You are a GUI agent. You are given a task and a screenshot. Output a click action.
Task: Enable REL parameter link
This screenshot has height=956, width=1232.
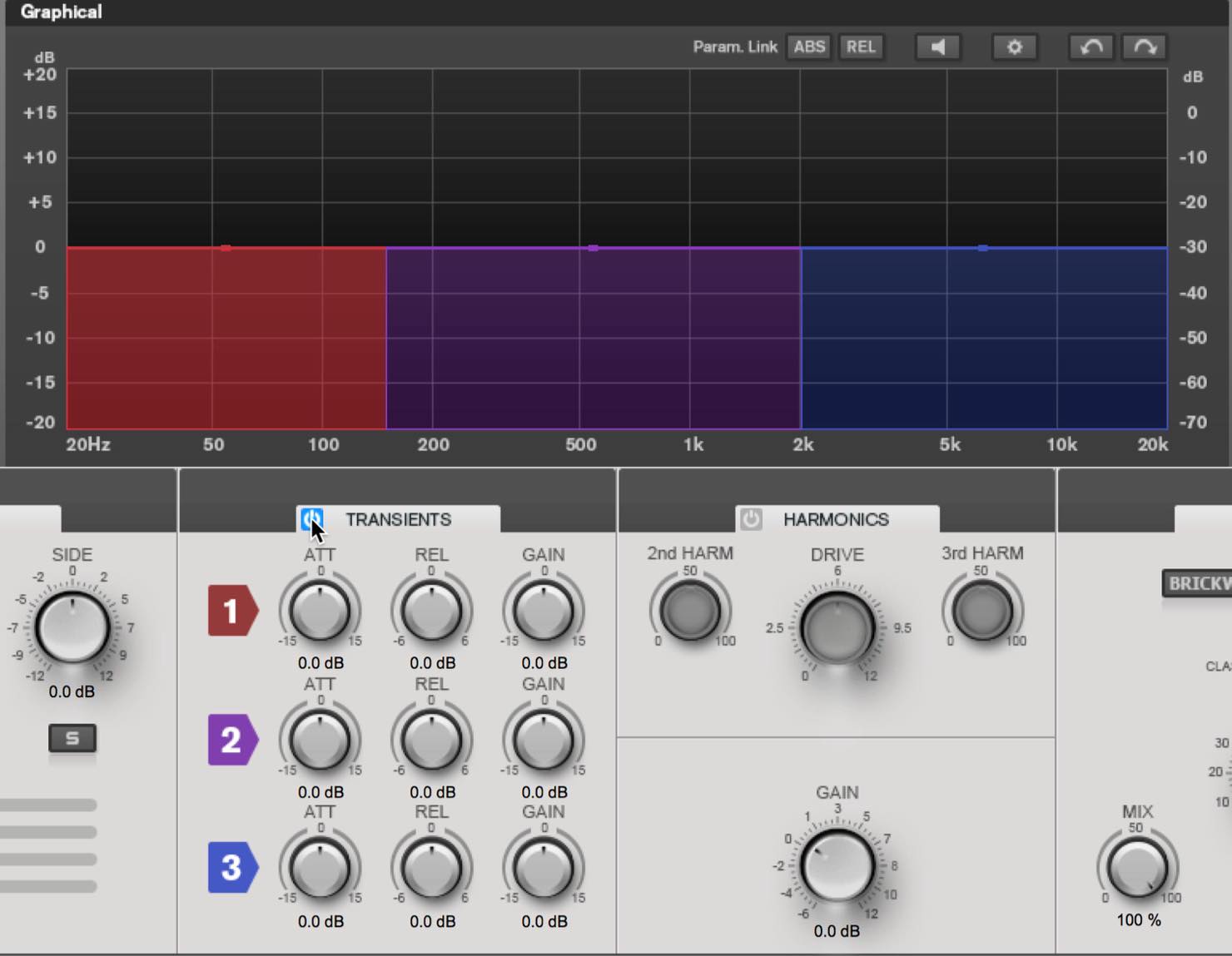pos(861,47)
